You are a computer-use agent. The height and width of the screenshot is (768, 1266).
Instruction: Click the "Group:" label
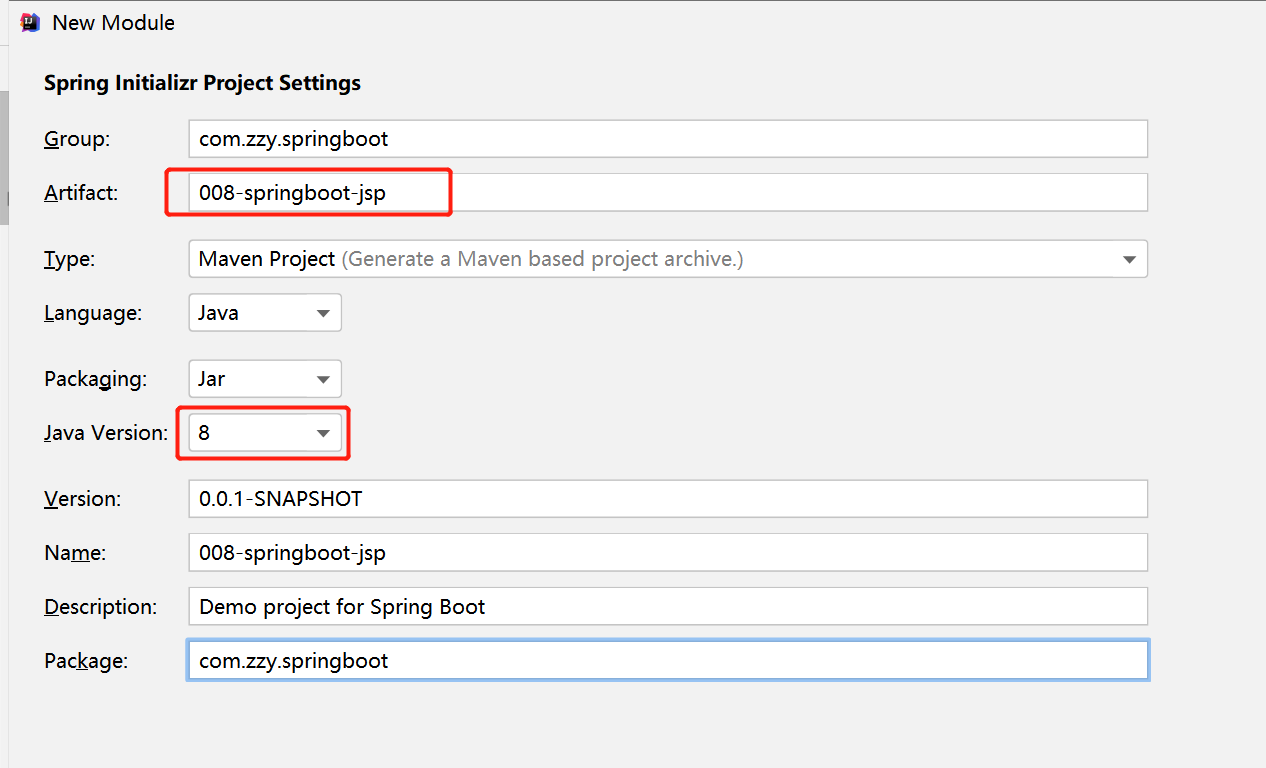tap(77, 139)
